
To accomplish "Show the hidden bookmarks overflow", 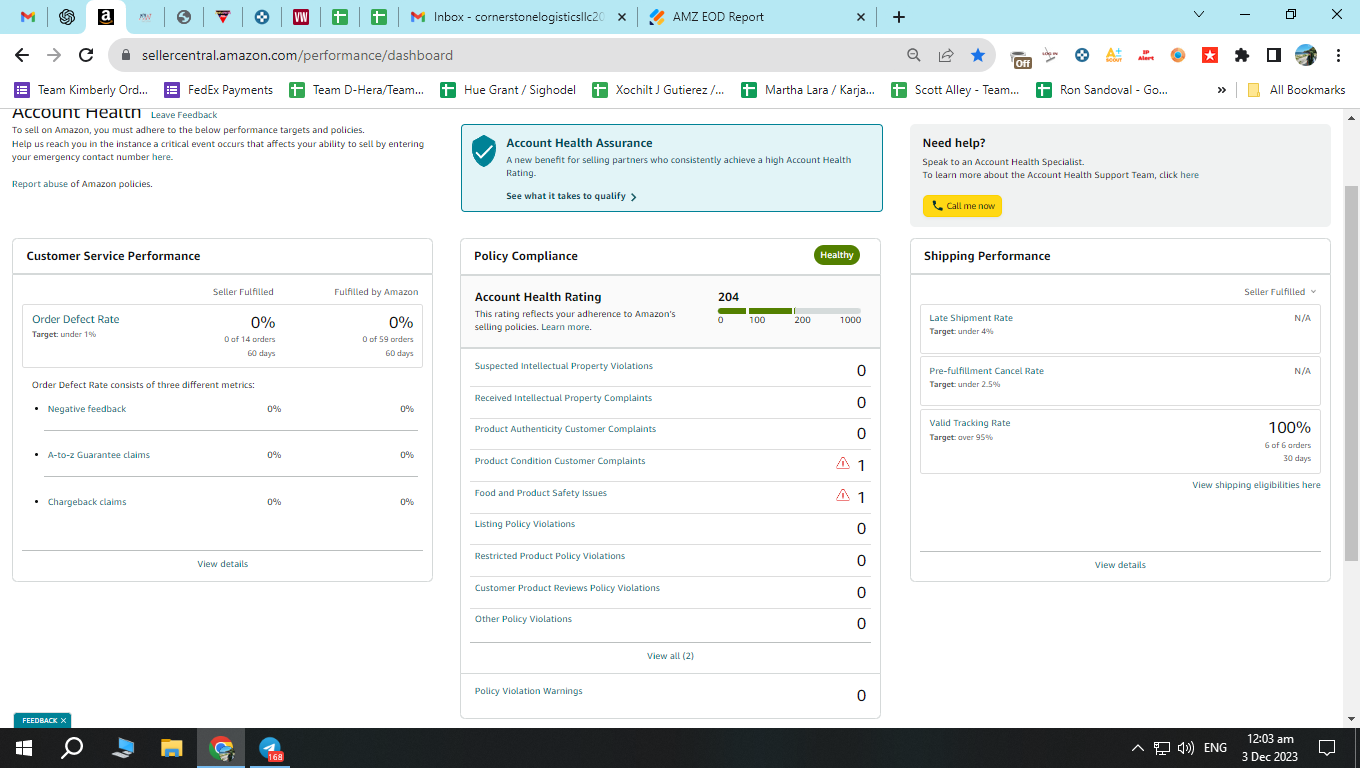I will pos(1221,90).
